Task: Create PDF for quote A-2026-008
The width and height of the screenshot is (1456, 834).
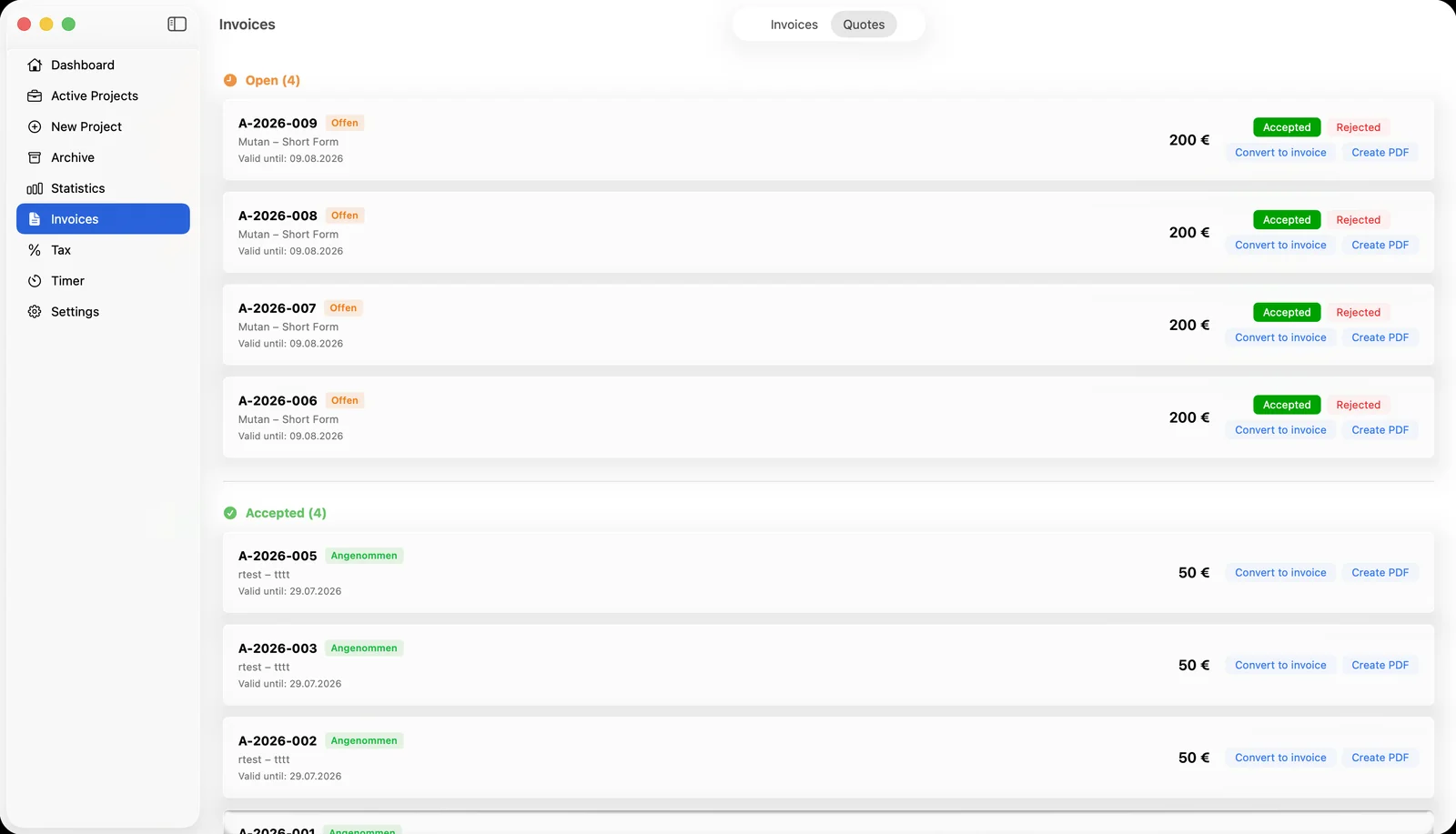Action: coord(1380,246)
